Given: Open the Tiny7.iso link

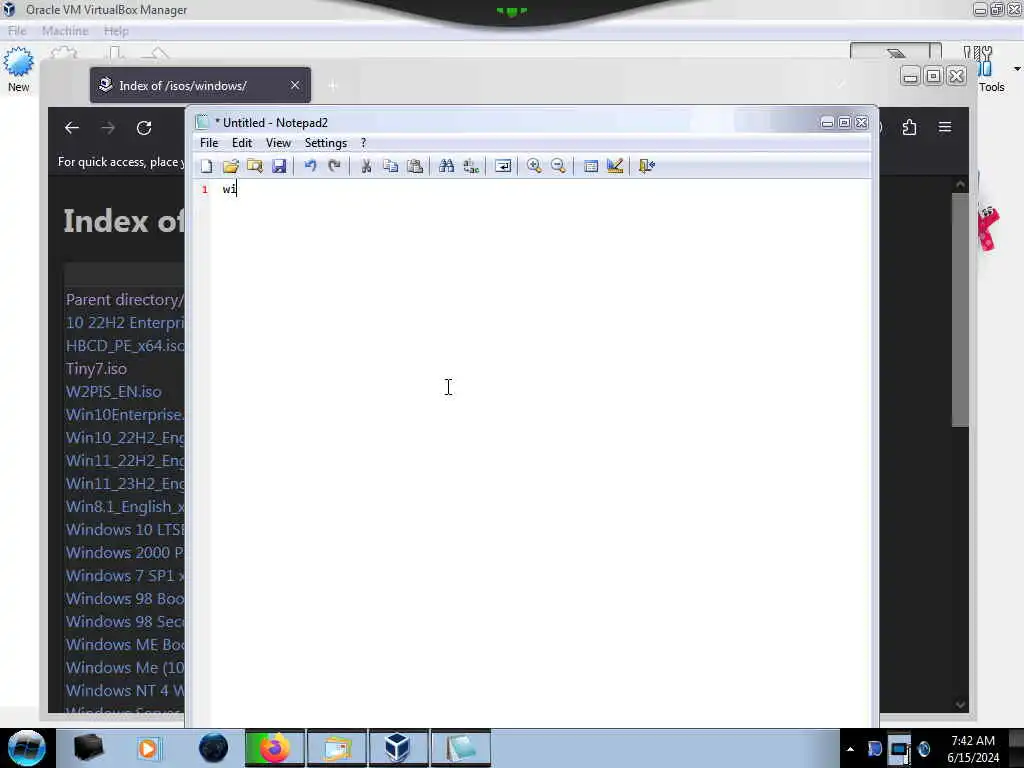Looking at the screenshot, I should pyautogui.click(x=97, y=369).
